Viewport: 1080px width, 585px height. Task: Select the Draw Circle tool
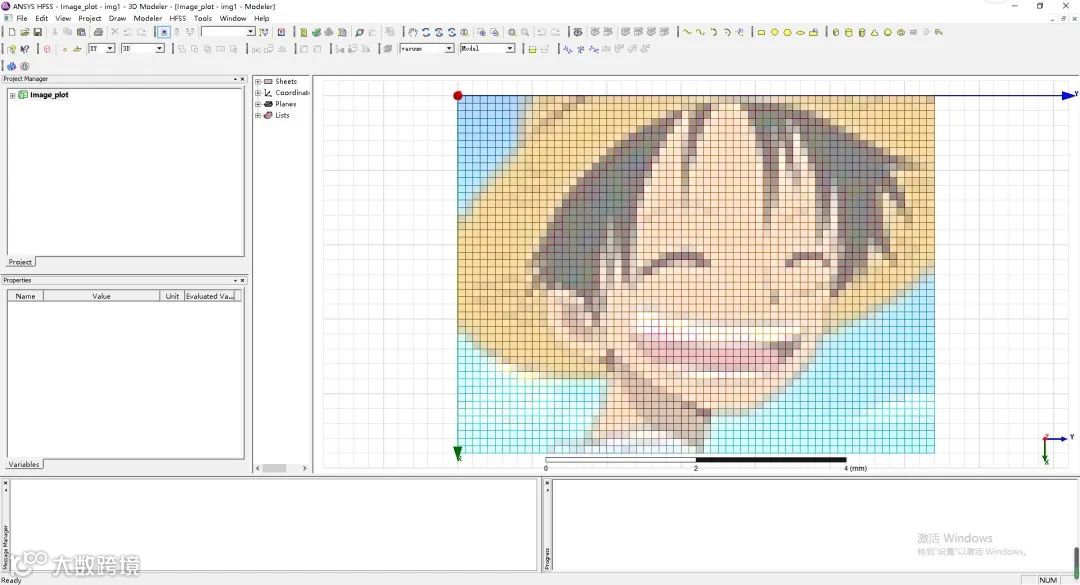tap(774, 32)
